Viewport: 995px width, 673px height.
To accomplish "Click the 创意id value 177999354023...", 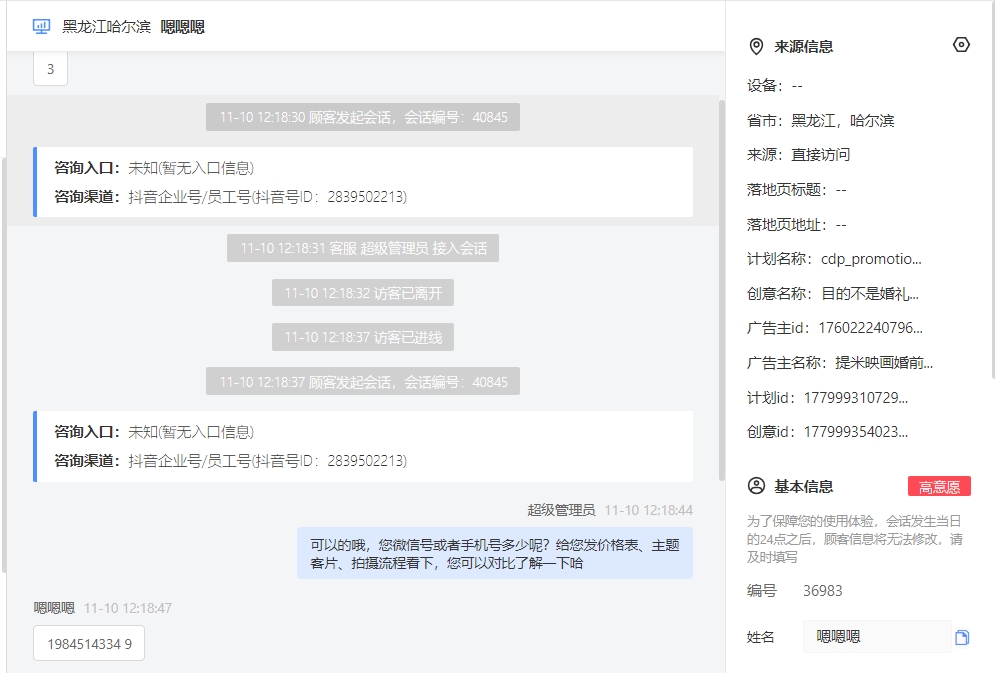I will [x=856, y=432].
